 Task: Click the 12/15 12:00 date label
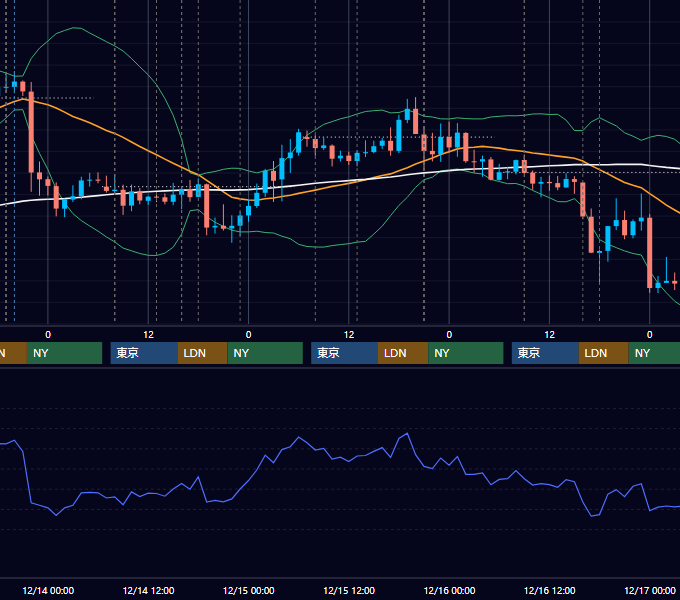349,590
